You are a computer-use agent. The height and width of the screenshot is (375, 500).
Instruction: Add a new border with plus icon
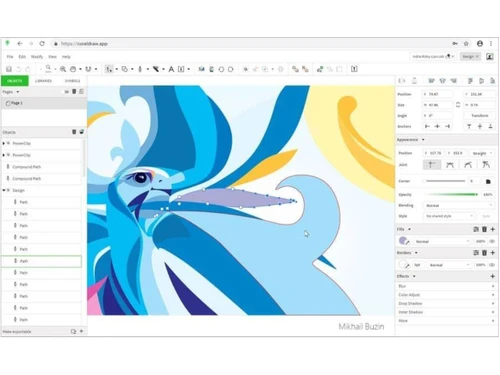pyautogui.click(x=493, y=253)
